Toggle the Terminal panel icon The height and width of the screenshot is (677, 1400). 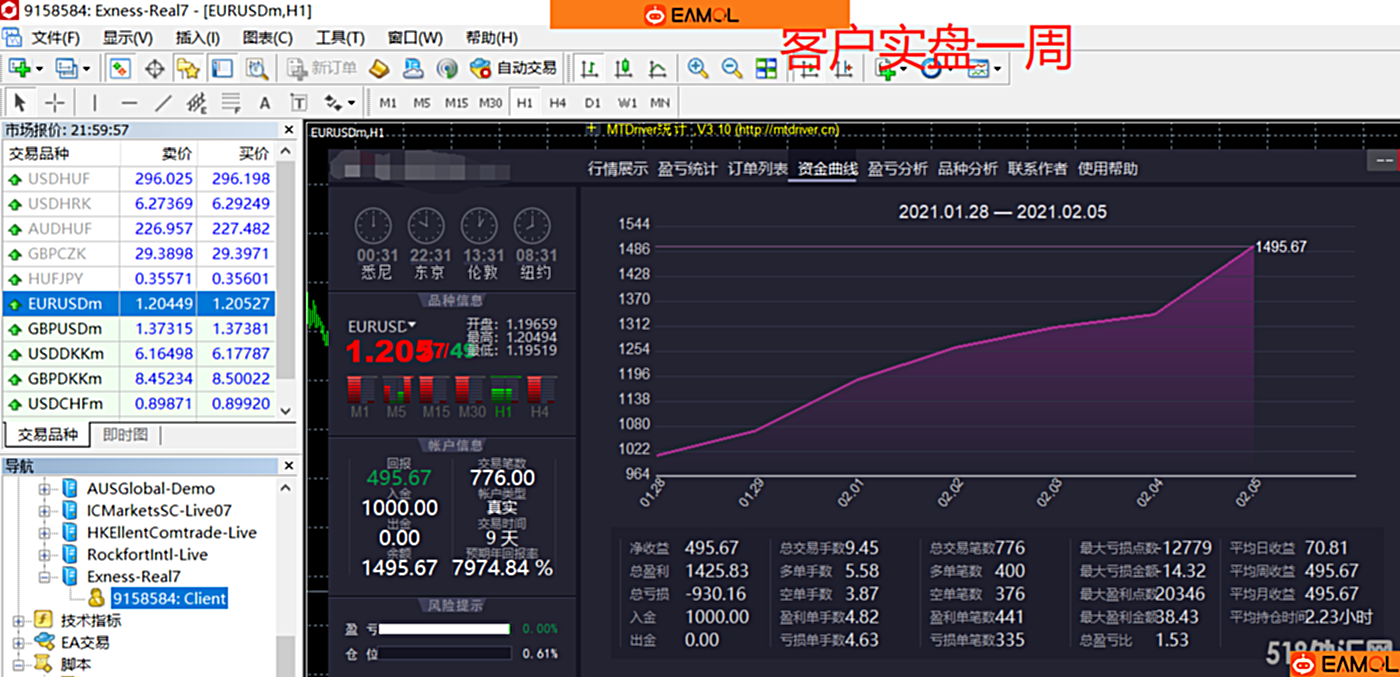pyautogui.click(x=222, y=68)
